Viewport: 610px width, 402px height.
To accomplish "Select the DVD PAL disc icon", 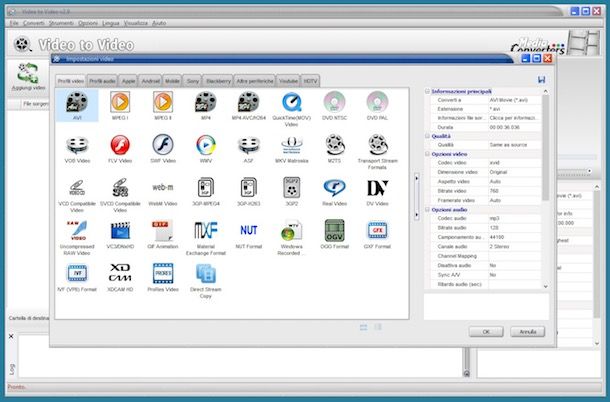I will point(377,102).
